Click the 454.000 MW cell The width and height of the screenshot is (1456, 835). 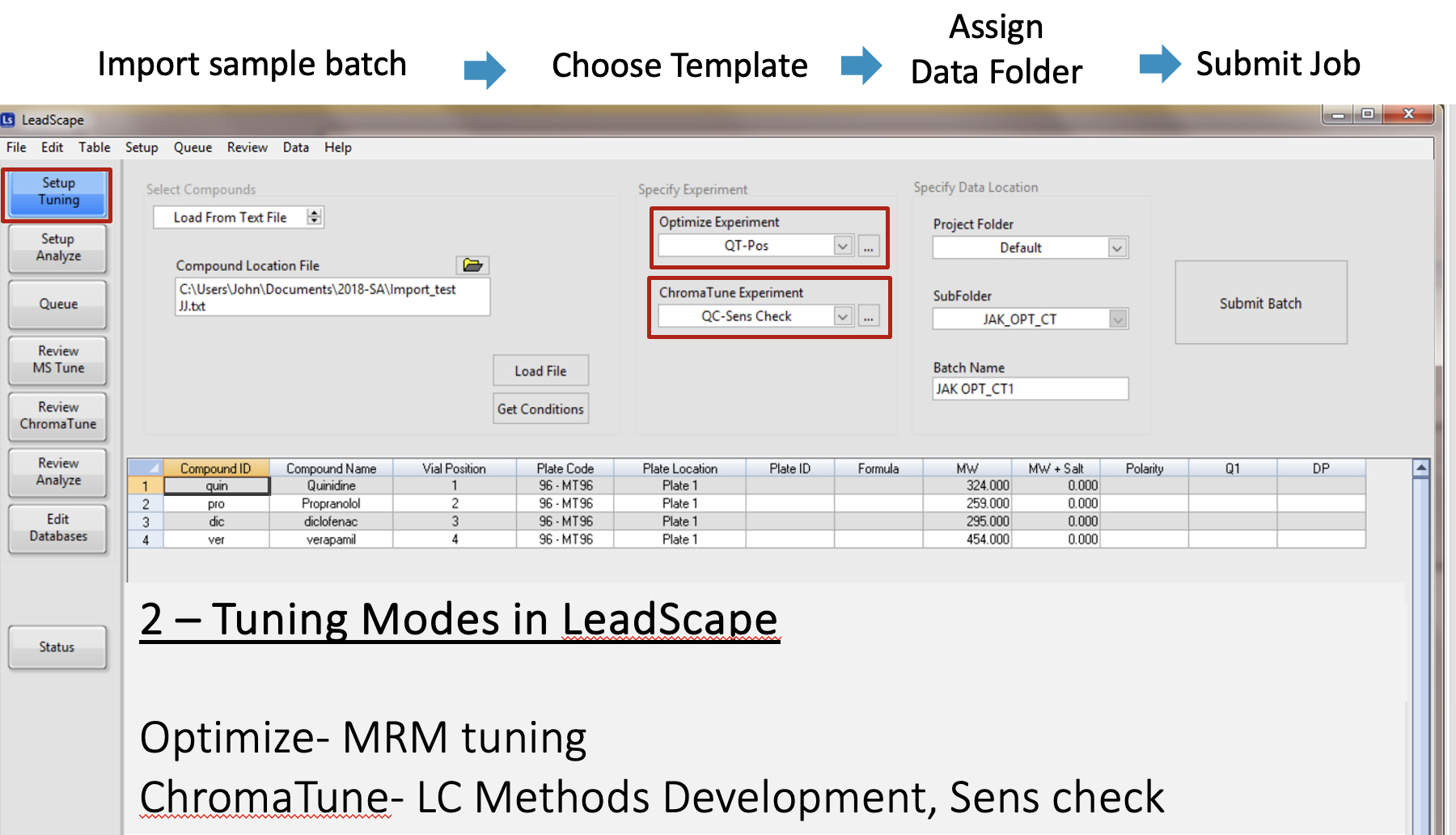pyautogui.click(x=967, y=539)
